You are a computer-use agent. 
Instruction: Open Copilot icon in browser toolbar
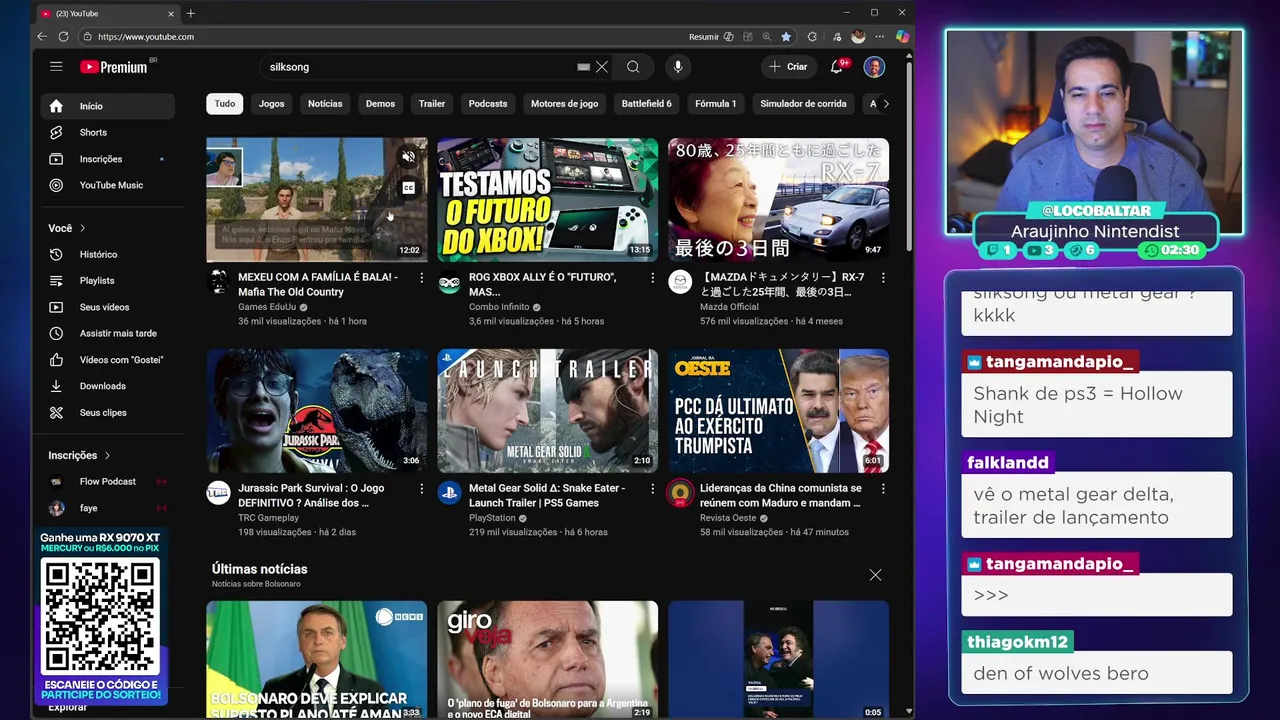pos(902,37)
